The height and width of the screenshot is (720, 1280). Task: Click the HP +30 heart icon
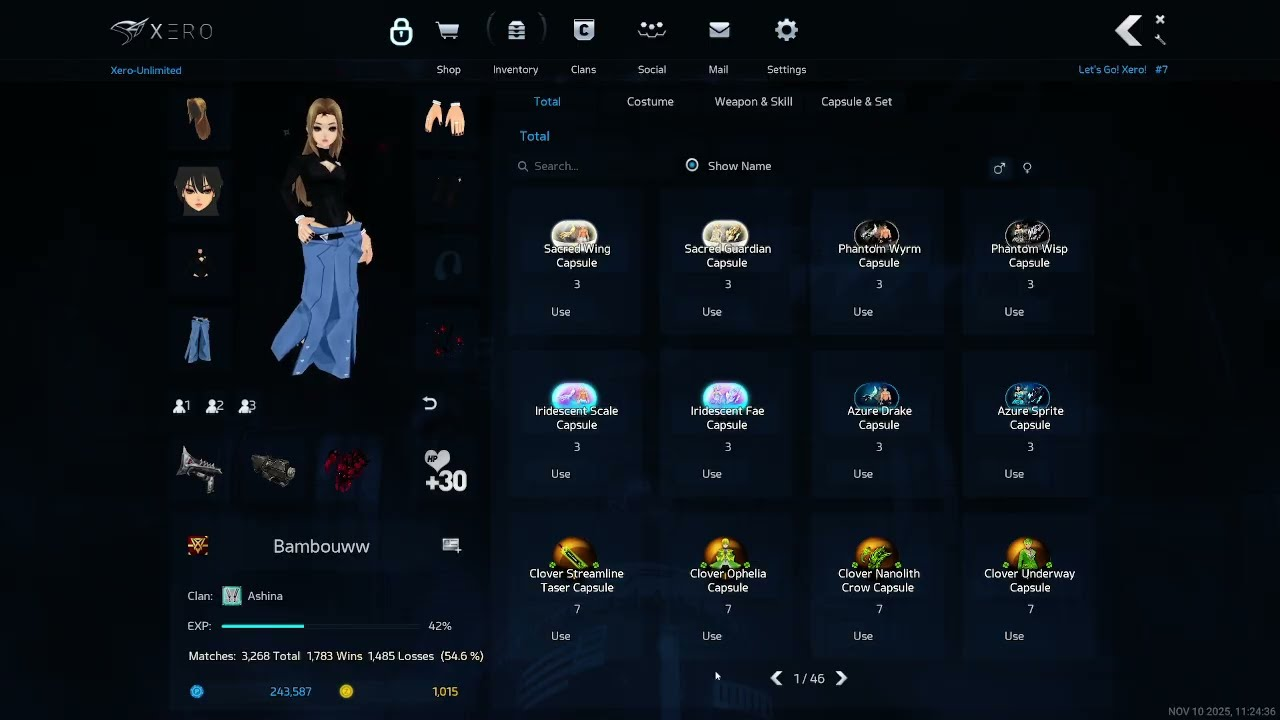tap(445, 471)
